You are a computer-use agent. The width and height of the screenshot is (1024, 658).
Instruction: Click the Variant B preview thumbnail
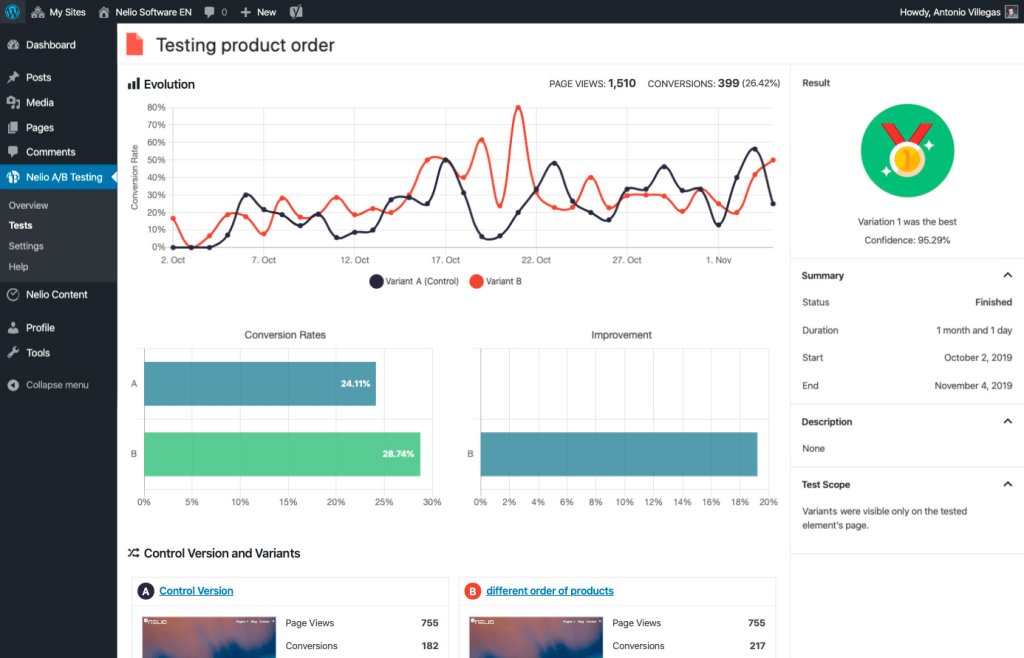536,637
